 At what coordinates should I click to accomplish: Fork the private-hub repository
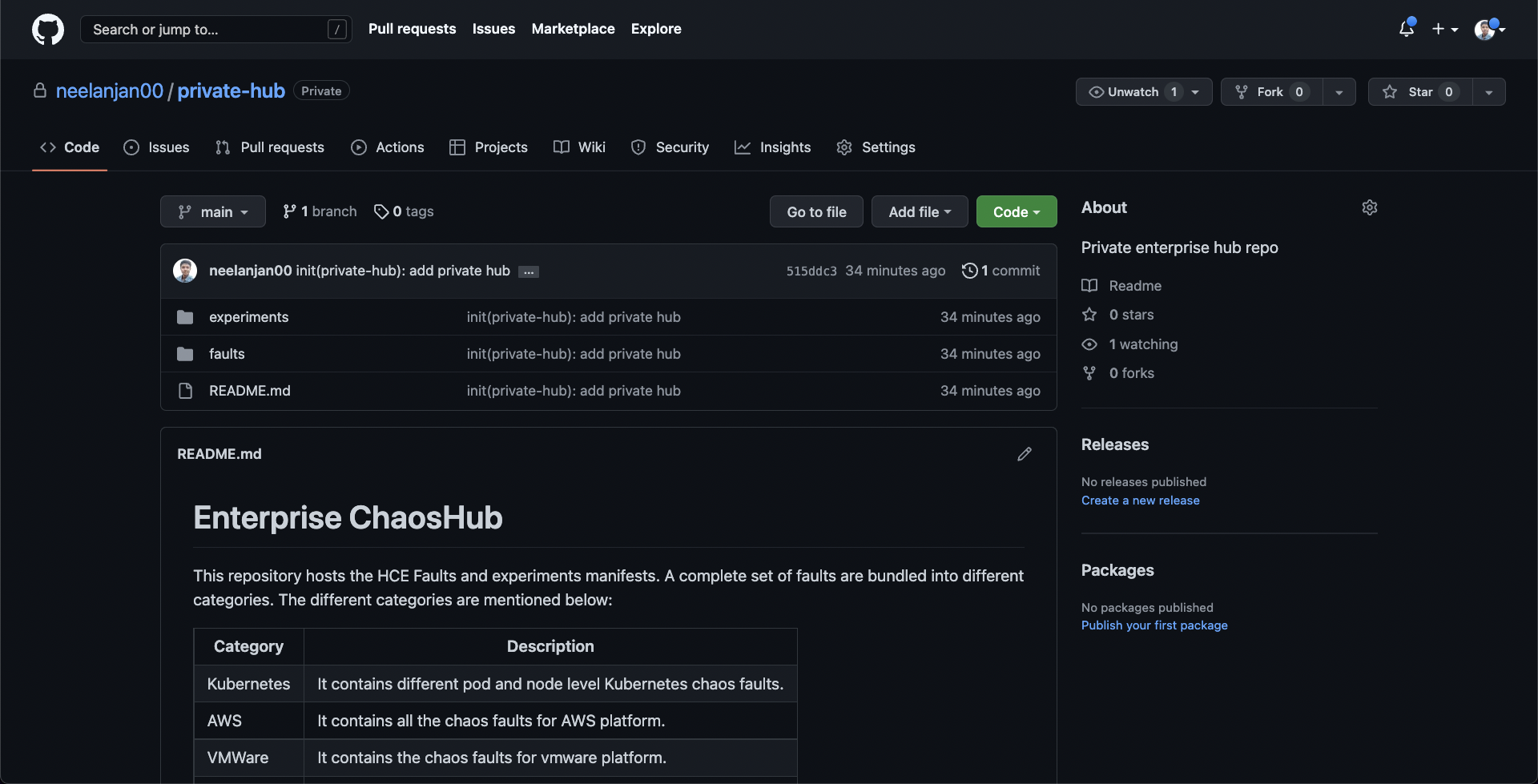point(1271,92)
